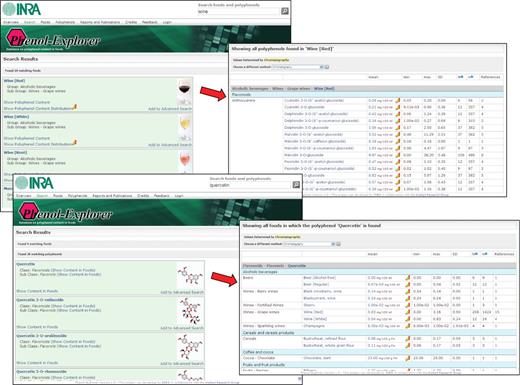Screen dimensions: 520x385
Task: Open Foods menu in the top navigation
Action: click(45, 22)
